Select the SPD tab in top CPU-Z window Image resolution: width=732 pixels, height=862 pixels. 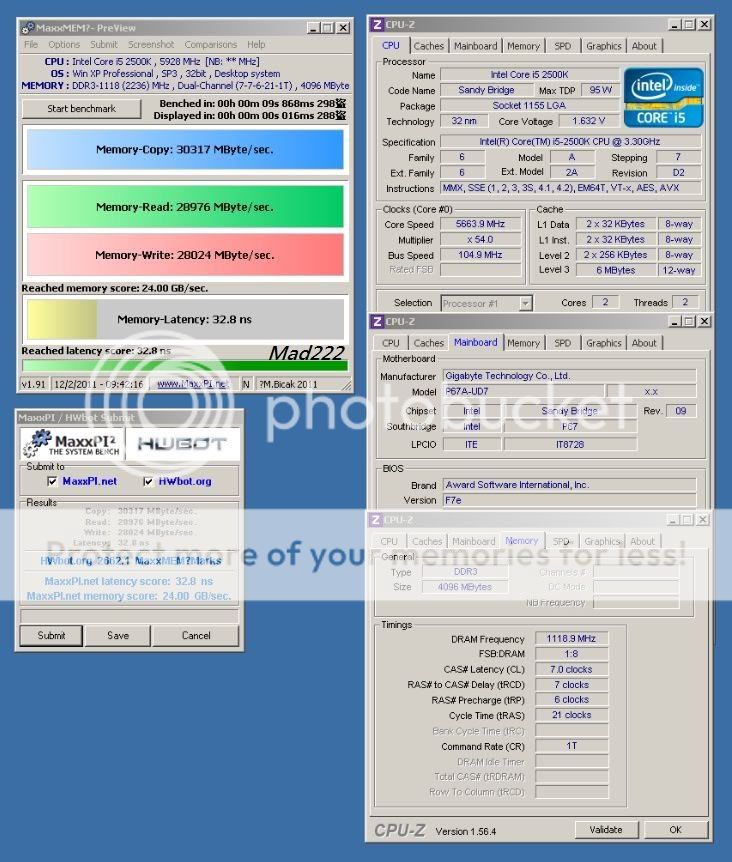(x=562, y=46)
